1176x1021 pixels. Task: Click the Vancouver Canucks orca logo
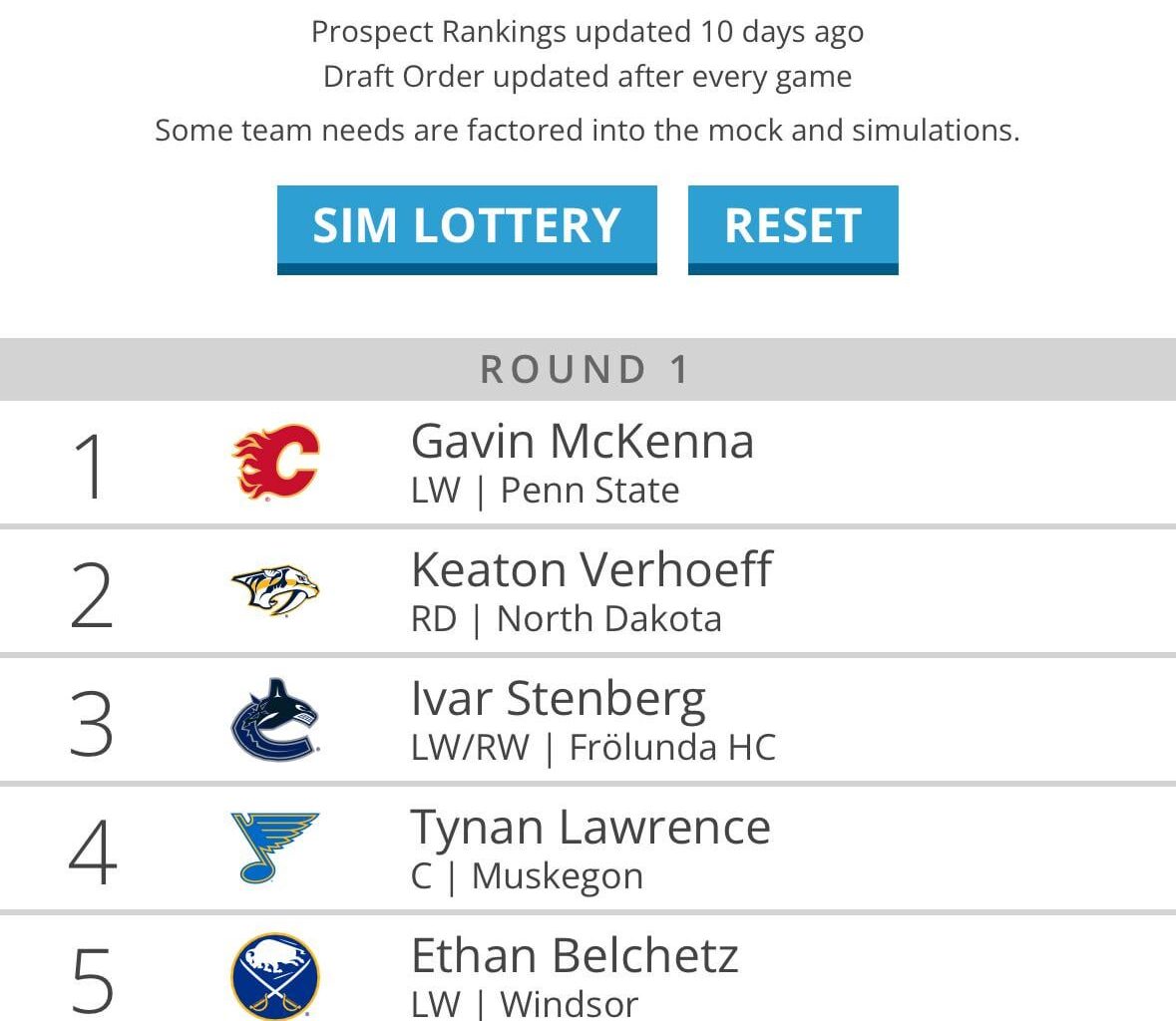coord(274,718)
